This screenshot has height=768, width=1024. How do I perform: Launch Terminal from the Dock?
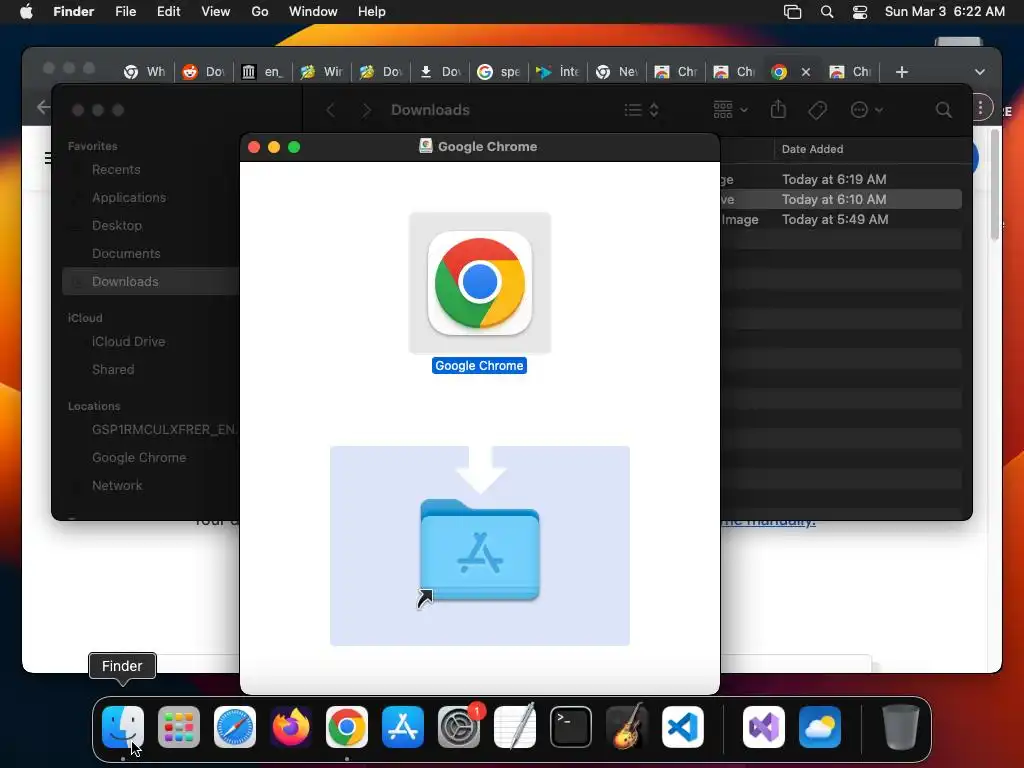pyautogui.click(x=571, y=727)
